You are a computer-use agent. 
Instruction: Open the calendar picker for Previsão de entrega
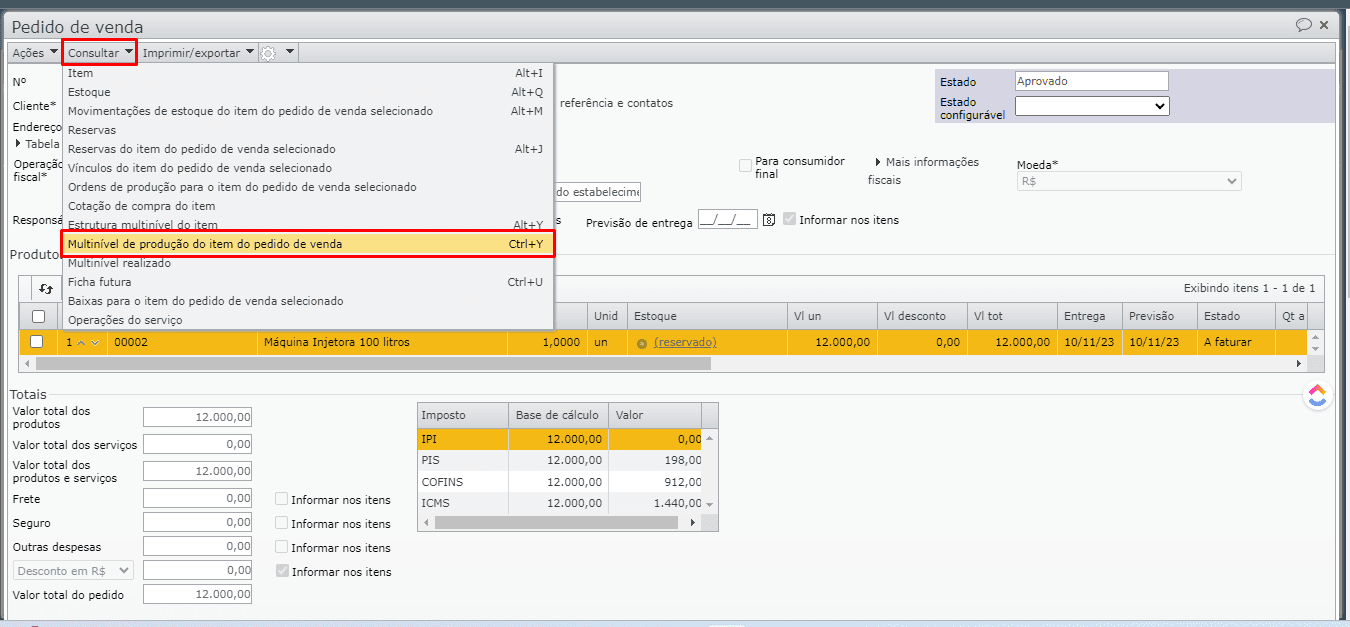[769, 220]
